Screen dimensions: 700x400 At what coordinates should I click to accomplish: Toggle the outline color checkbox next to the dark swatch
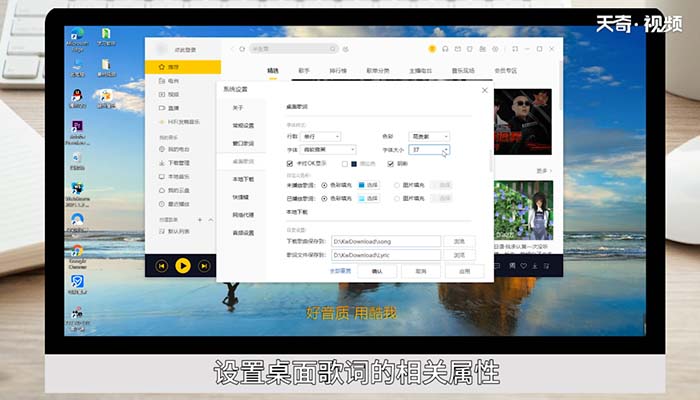[345, 164]
